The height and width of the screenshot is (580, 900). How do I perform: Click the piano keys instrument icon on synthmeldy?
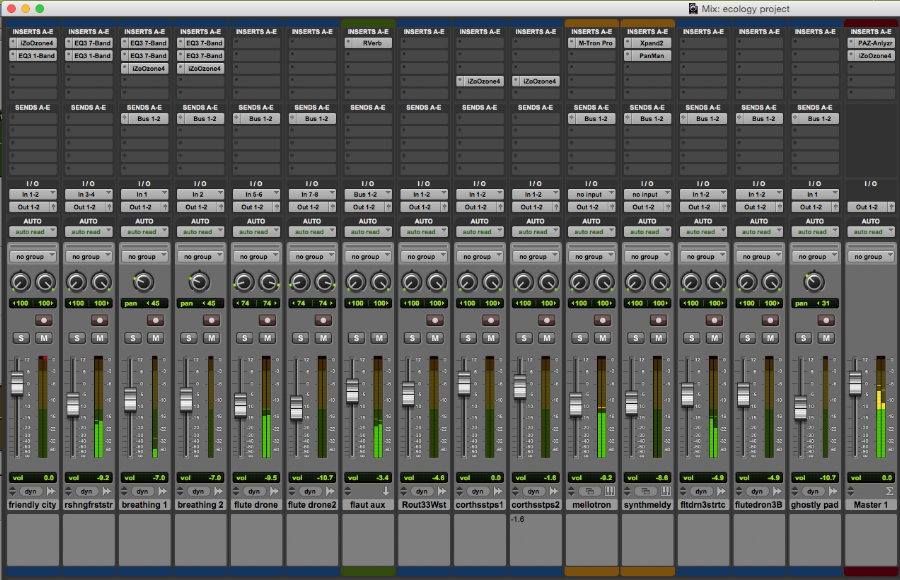tap(665, 492)
